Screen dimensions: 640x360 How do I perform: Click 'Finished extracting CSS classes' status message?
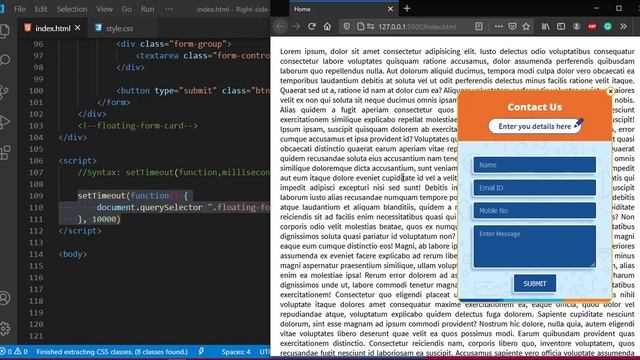112,352
